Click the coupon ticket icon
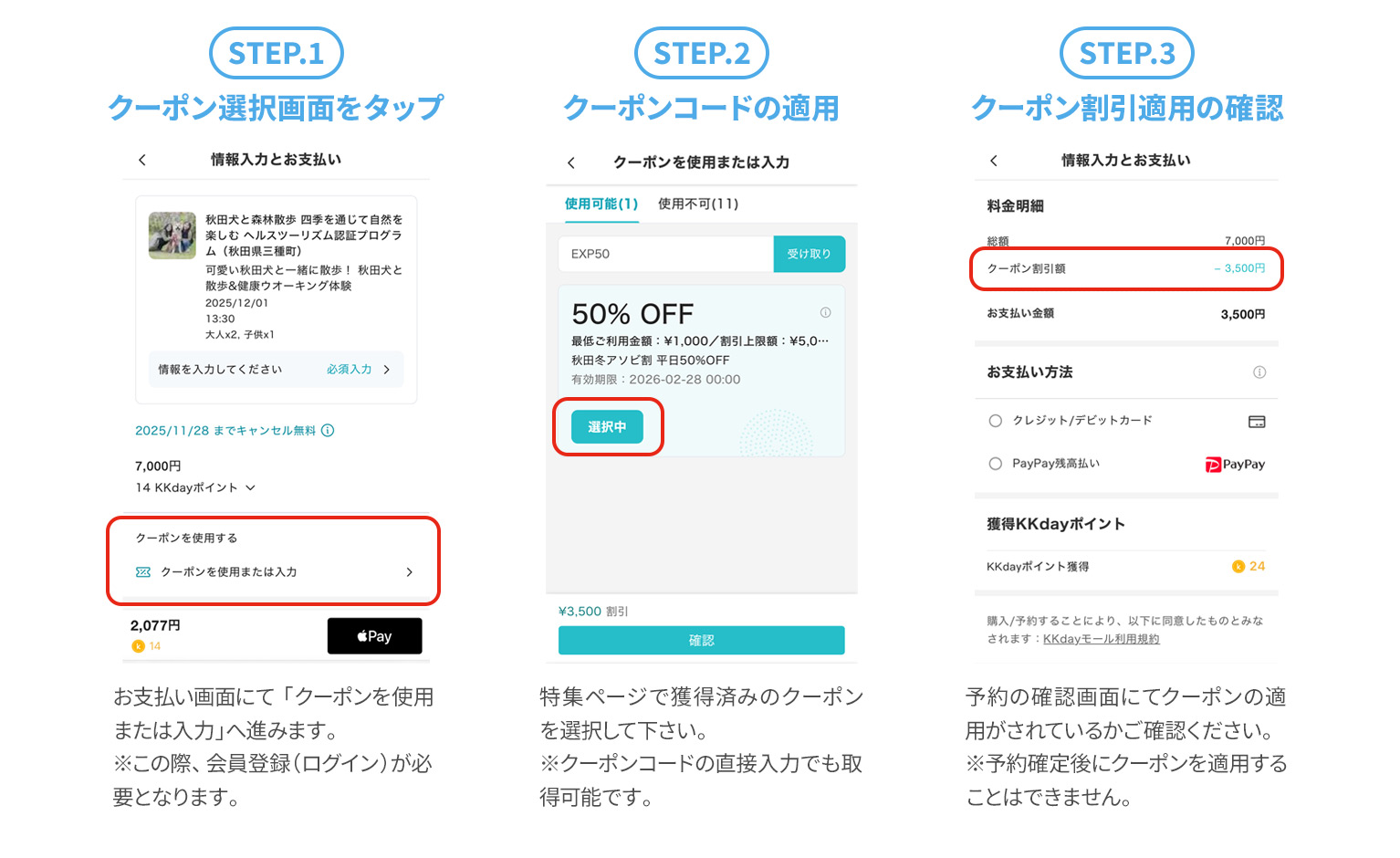1400x858 pixels. pos(143,572)
